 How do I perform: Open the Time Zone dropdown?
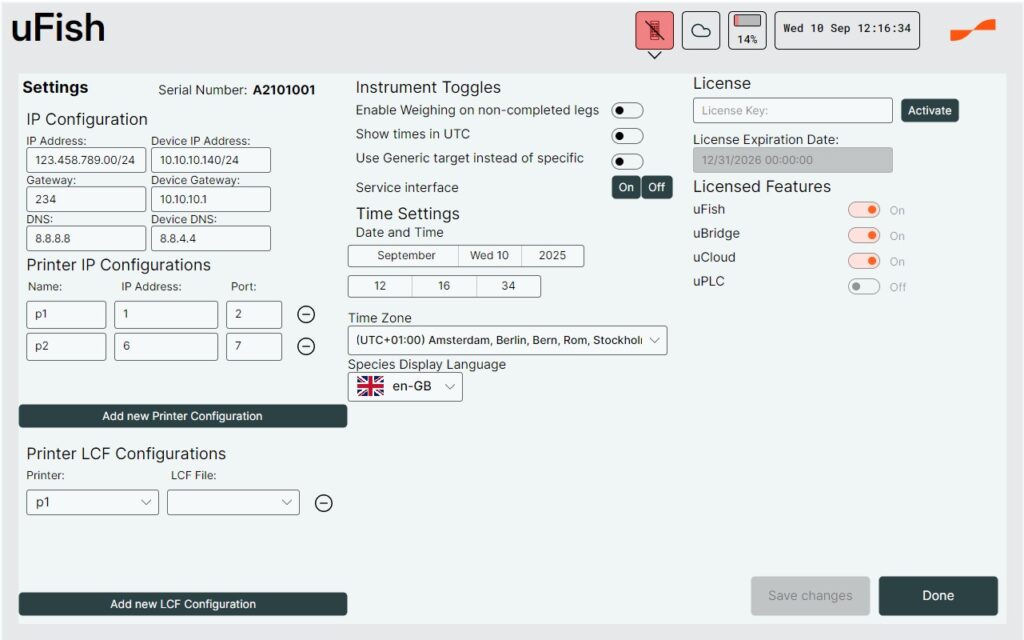coord(507,341)
